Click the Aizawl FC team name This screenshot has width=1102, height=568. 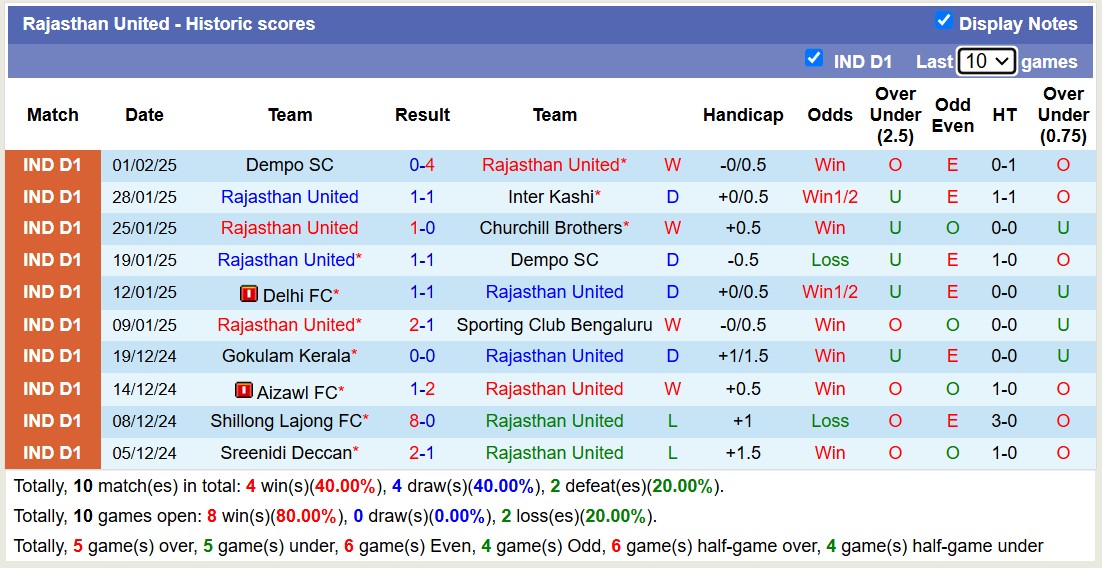click(298, 392)
